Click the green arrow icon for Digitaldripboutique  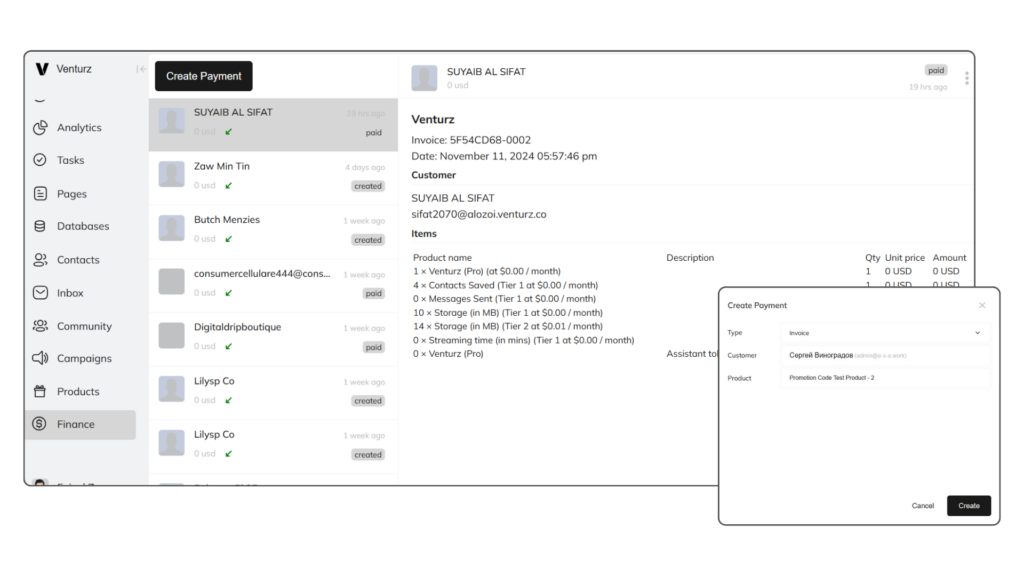(229, 346)
